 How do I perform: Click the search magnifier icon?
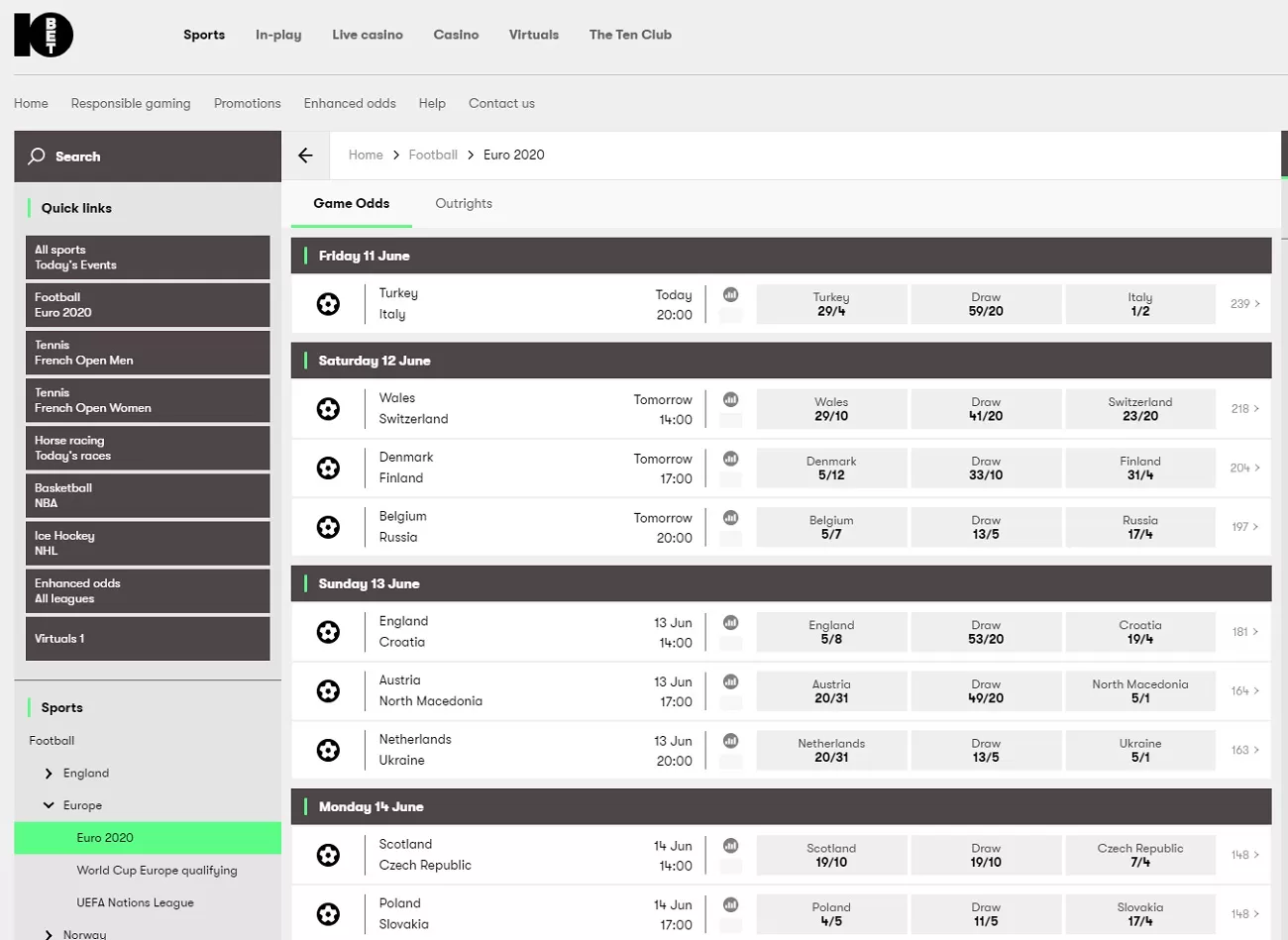37,157
